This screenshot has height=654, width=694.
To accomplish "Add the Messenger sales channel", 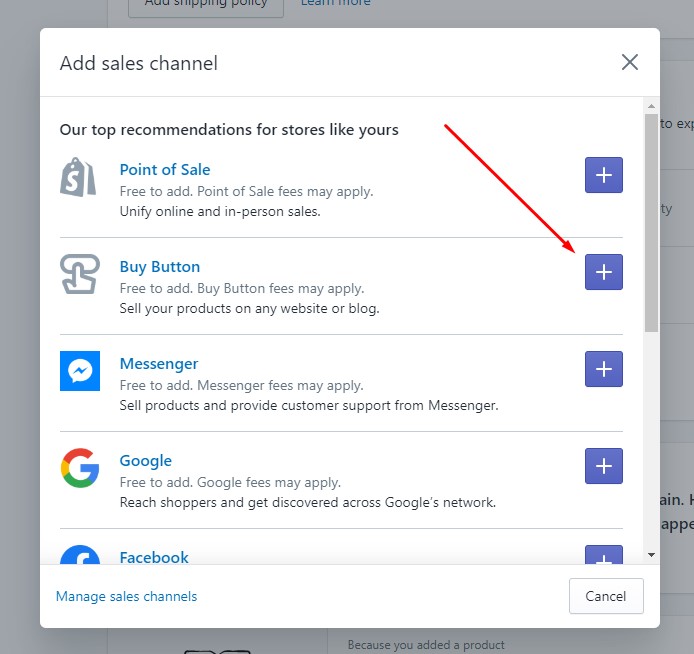I will tap(604, 369).
